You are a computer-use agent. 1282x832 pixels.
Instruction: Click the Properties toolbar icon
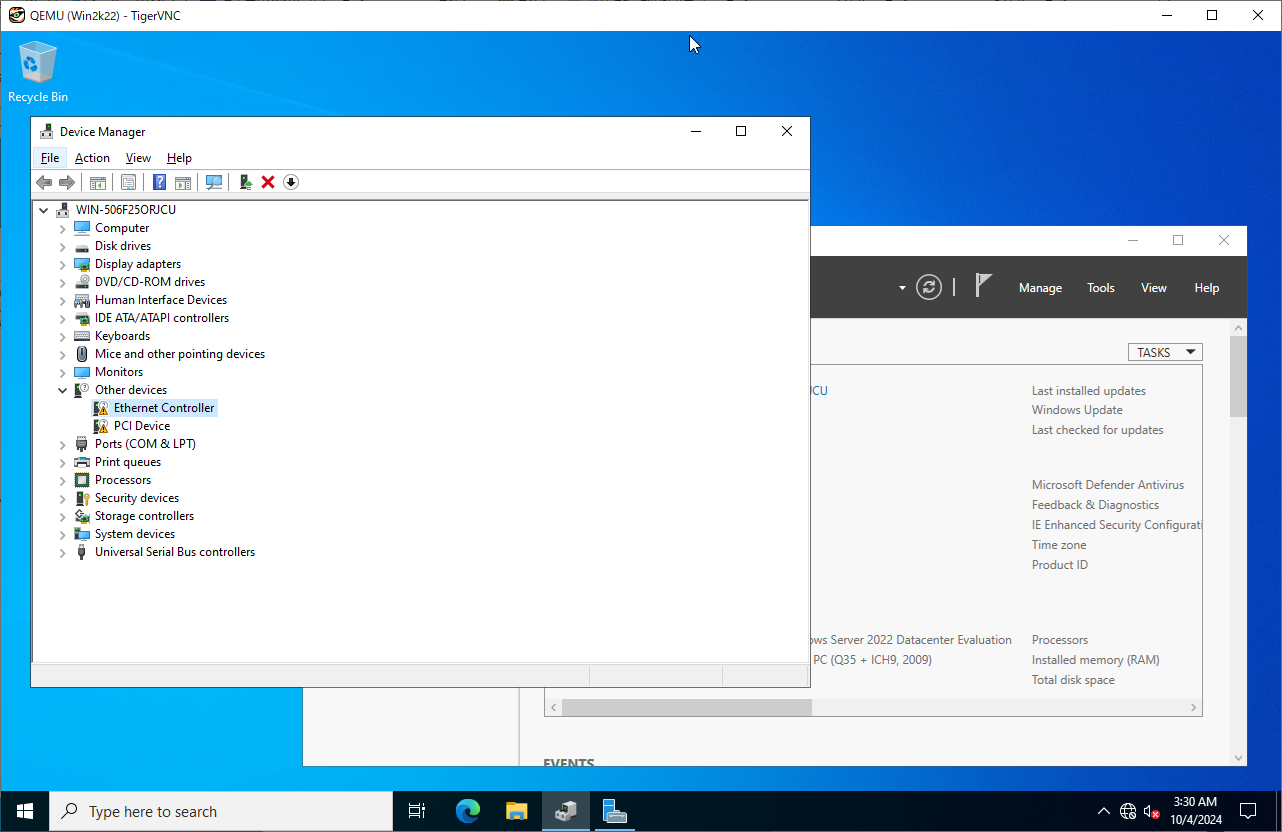[128, 182]
